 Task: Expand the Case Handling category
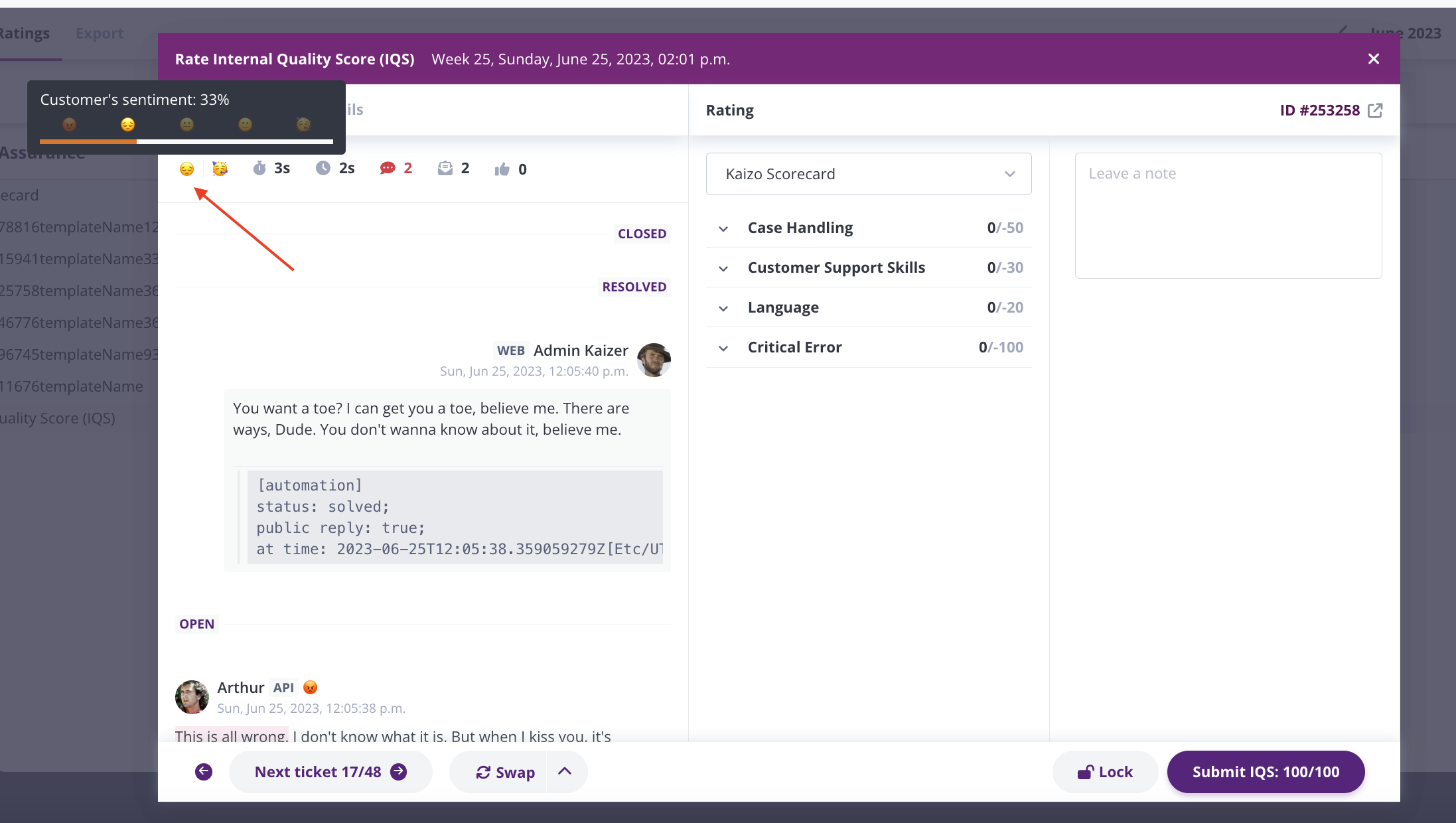coord(869,228)
